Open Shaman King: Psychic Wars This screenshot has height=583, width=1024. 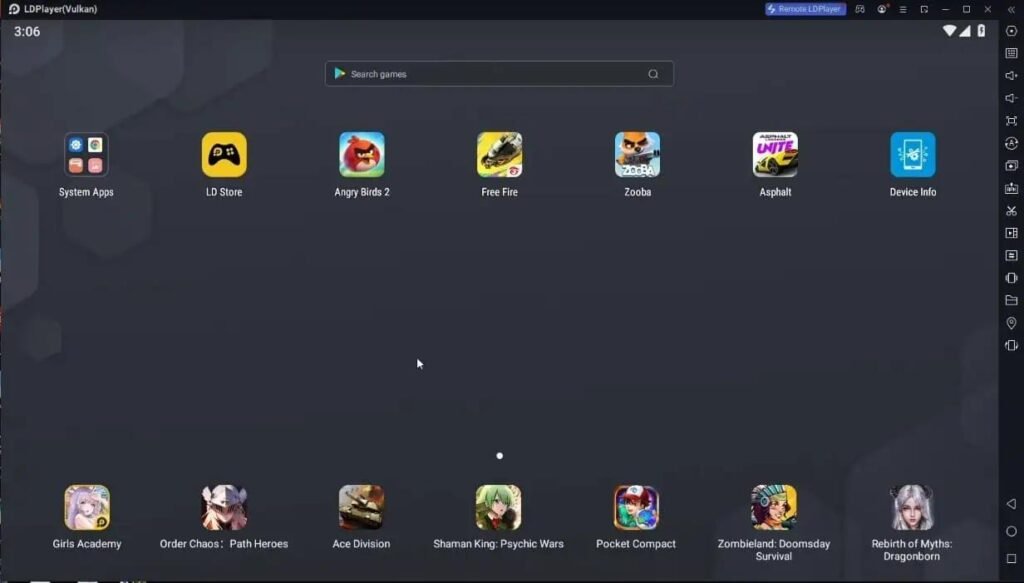point(498,507)
